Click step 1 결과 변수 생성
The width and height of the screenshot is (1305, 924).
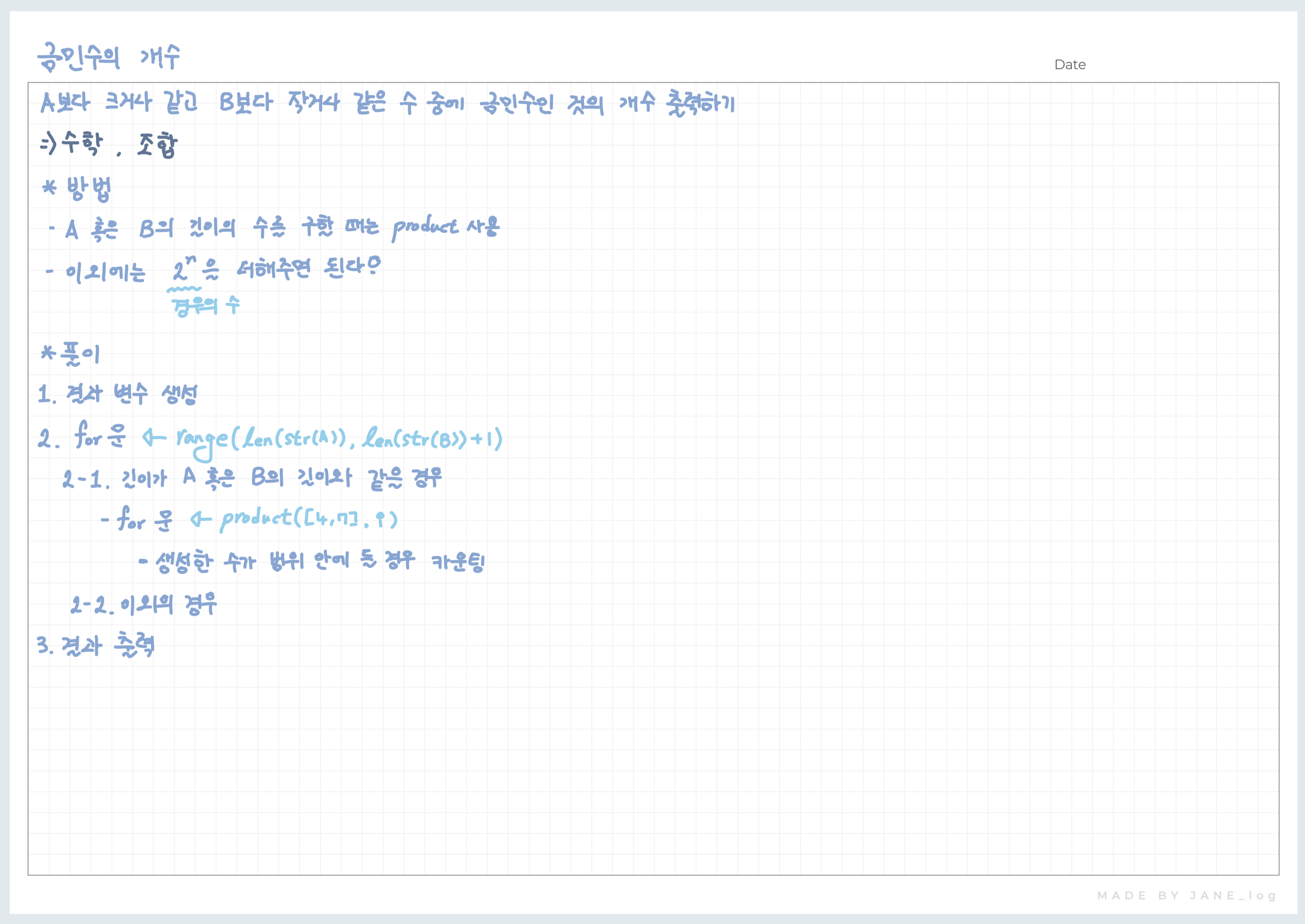[118, 394]
